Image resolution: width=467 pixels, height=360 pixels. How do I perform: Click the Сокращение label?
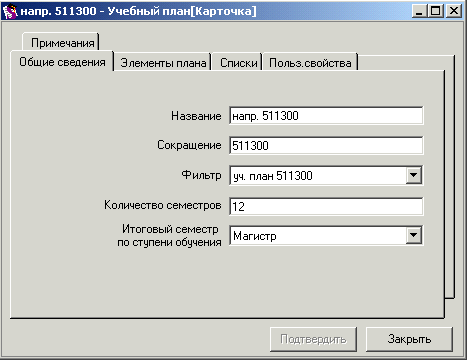189,145
